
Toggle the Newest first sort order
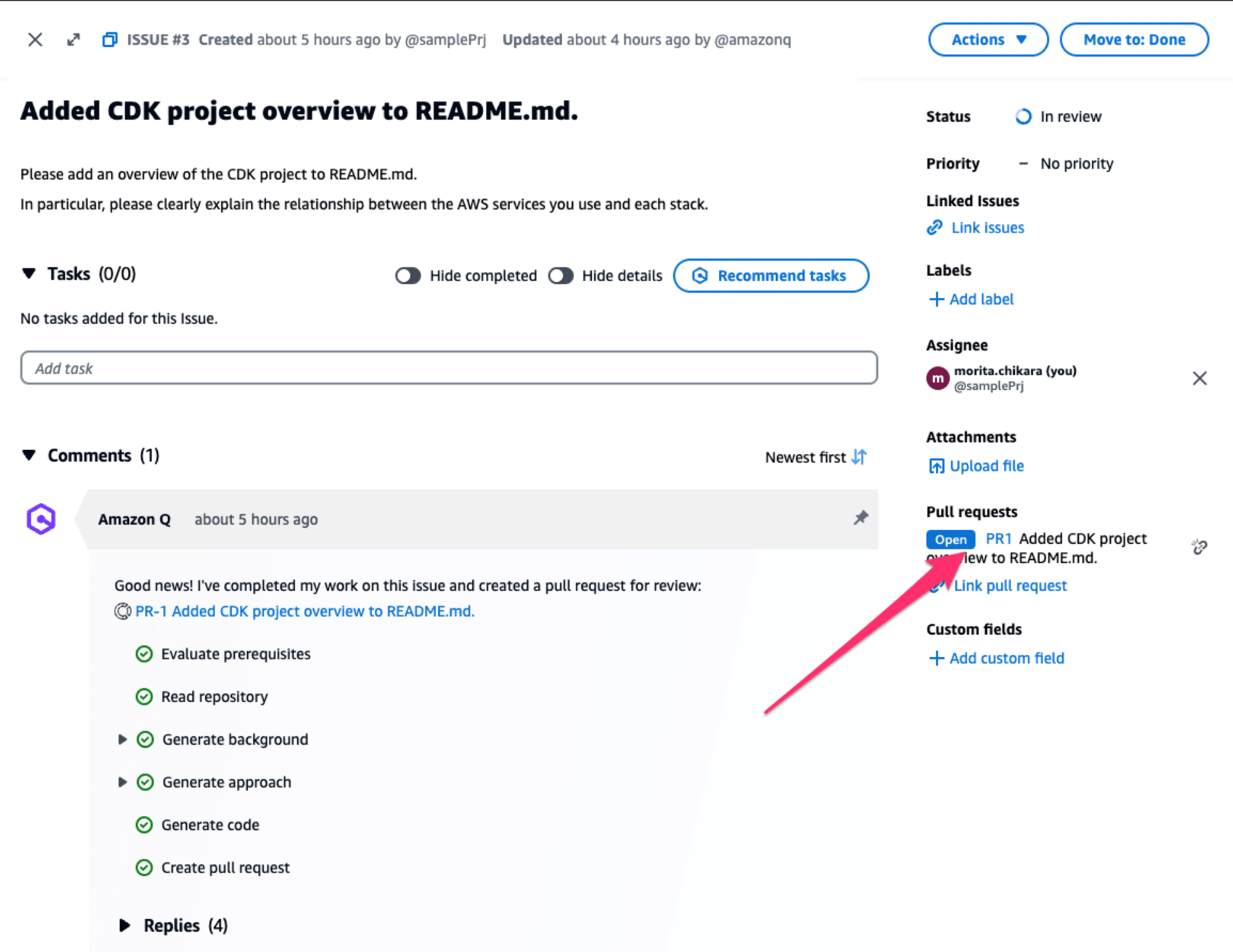pyautogui.click(x=816, y=457)
